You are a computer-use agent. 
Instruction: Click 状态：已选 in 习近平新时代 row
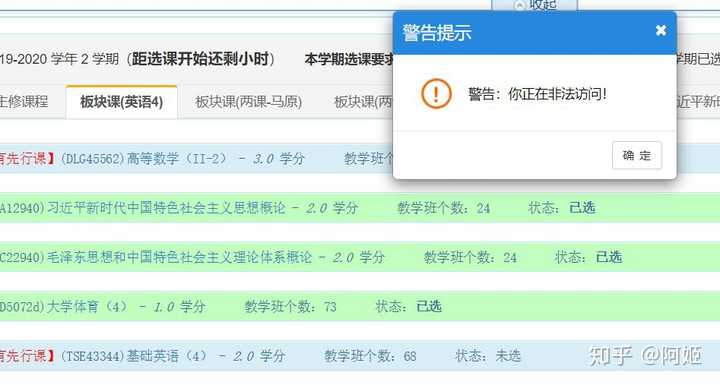(562, 208)
